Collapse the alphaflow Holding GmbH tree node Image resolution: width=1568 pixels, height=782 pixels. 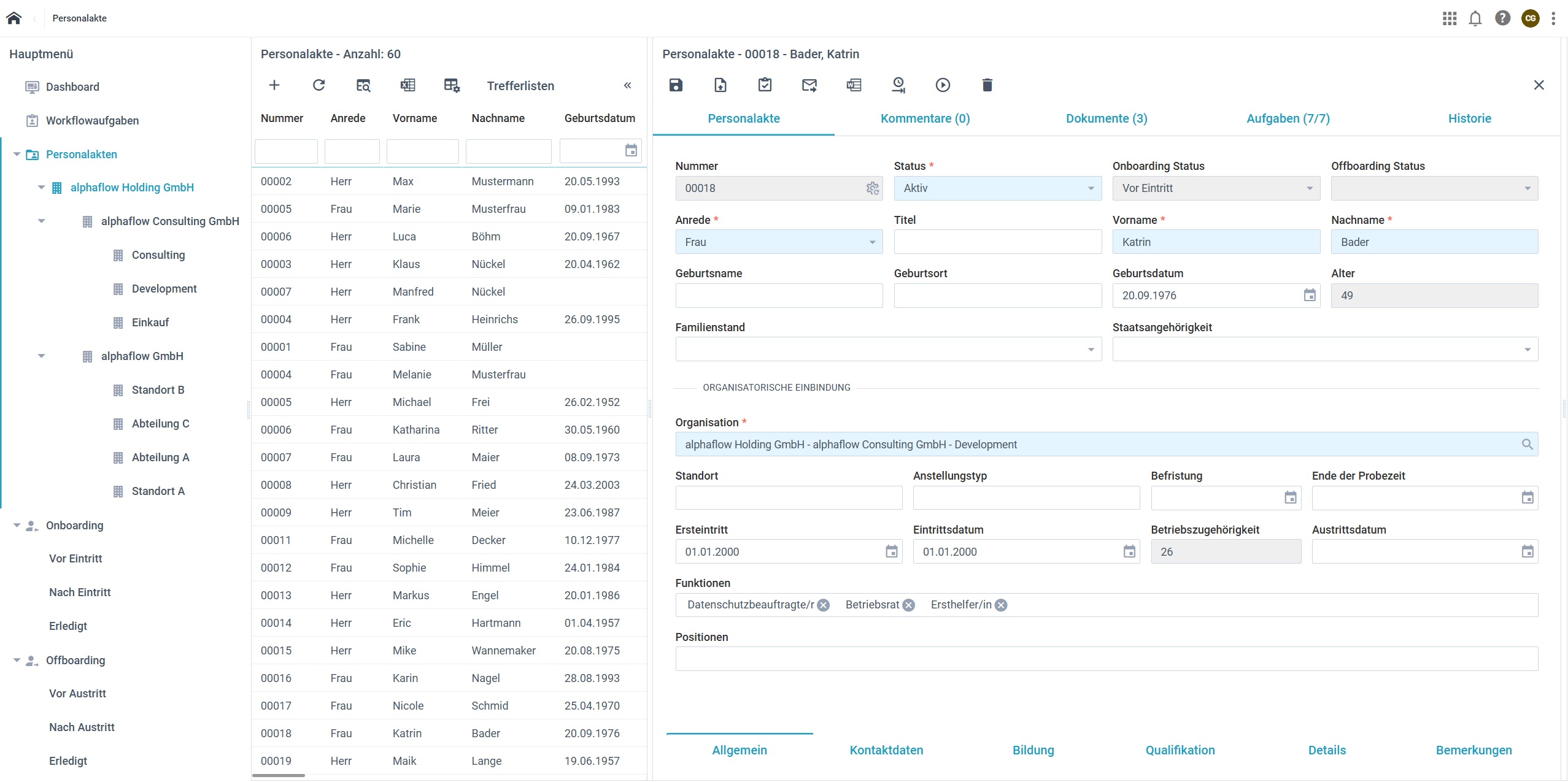point(41,188)
